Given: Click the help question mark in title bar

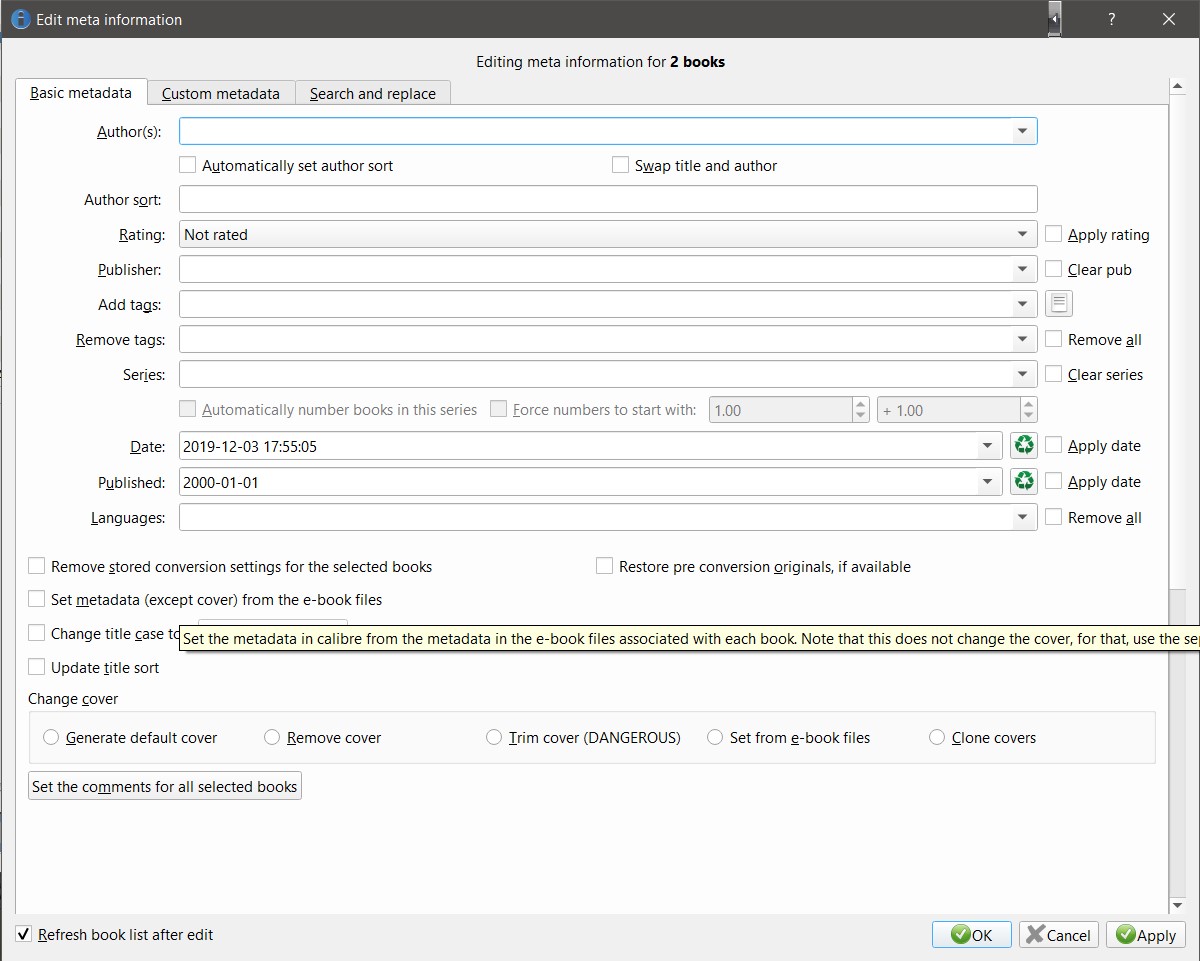Looking at the screenshot, I should tap(1111, 19).
